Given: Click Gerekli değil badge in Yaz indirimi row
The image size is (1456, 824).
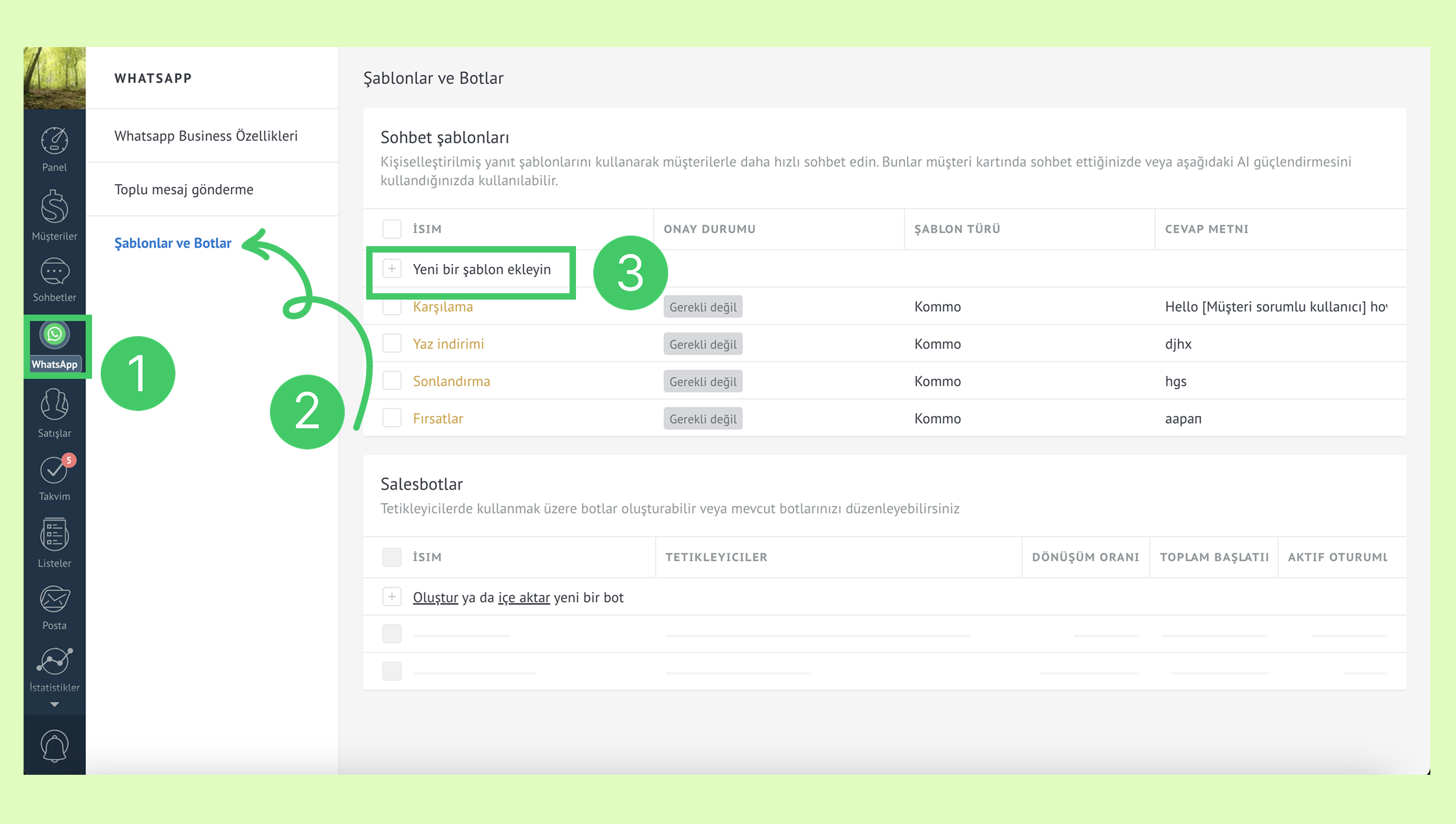Looking at the screenshot, I should 703,344.
